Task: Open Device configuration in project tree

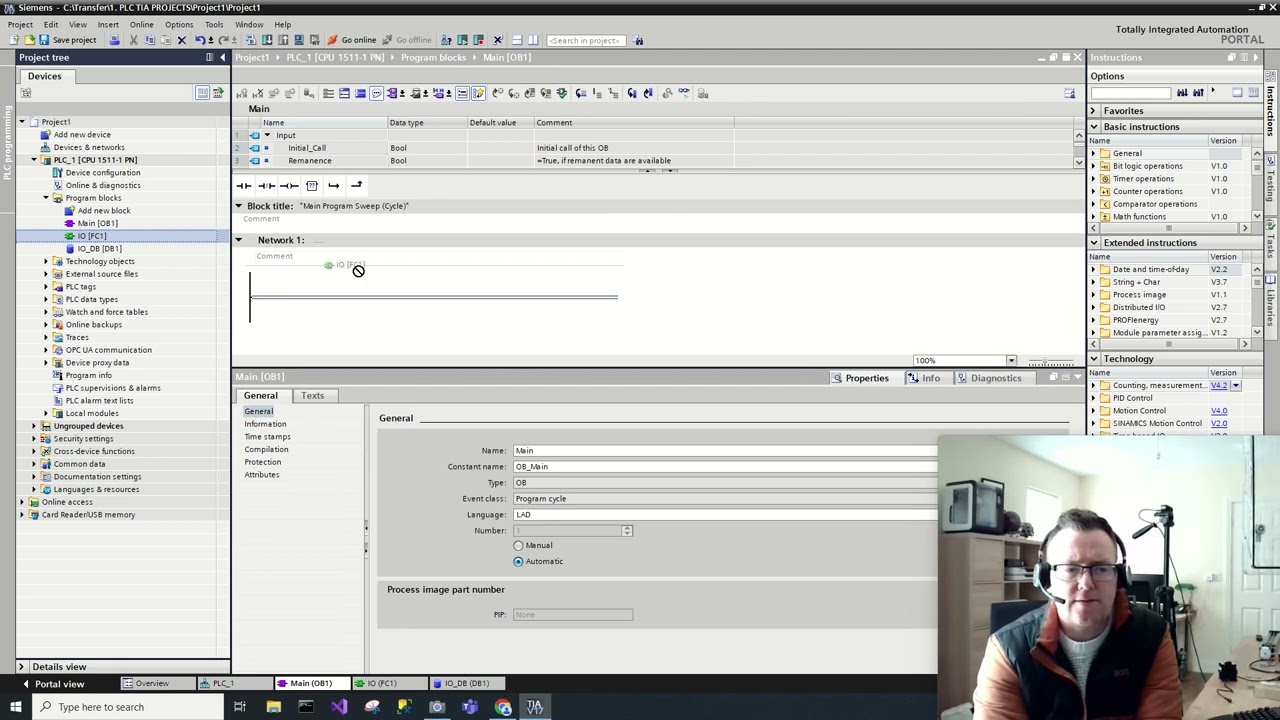Action: (102, 173)
